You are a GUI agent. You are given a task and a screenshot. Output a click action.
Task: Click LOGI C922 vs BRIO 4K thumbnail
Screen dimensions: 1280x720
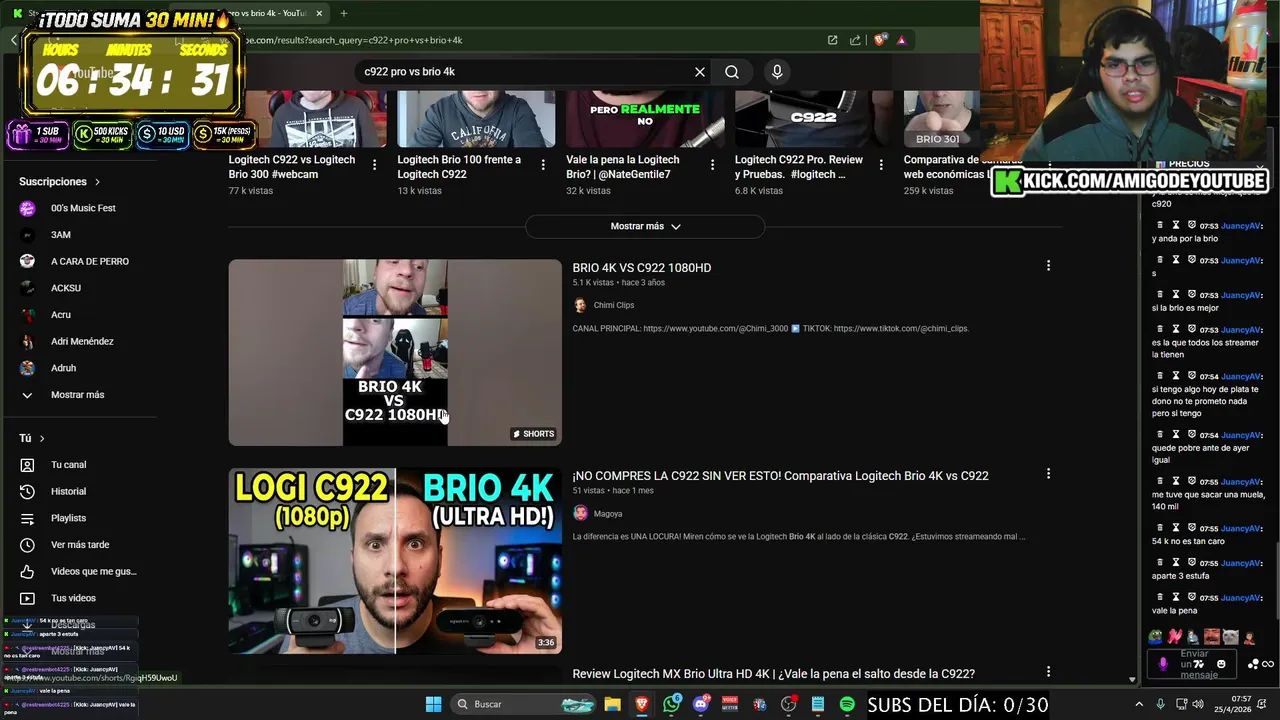[x=395, y=560]
